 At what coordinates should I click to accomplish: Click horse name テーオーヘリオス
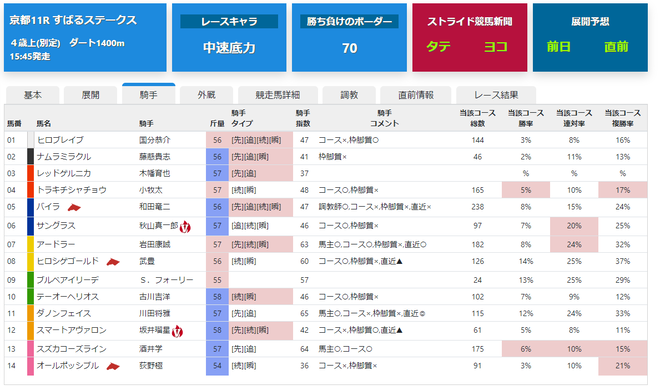(x=67, y=297)
